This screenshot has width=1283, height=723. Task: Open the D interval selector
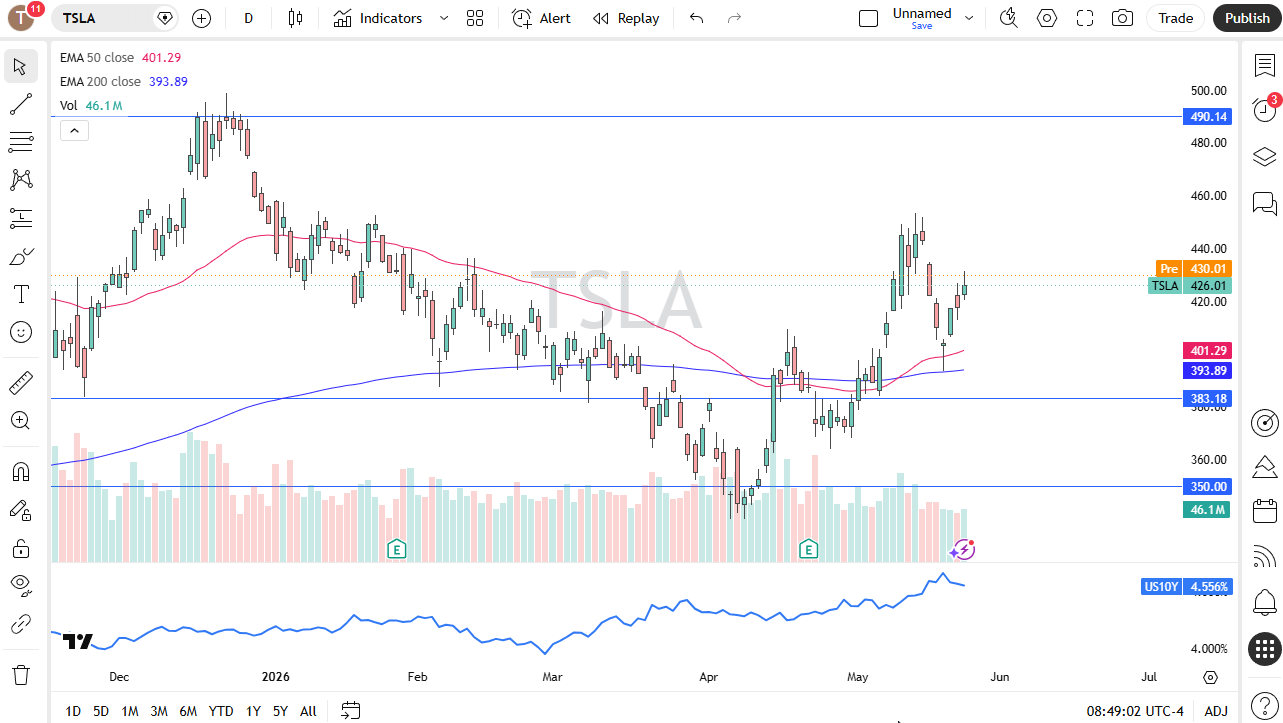coord(249,18)
